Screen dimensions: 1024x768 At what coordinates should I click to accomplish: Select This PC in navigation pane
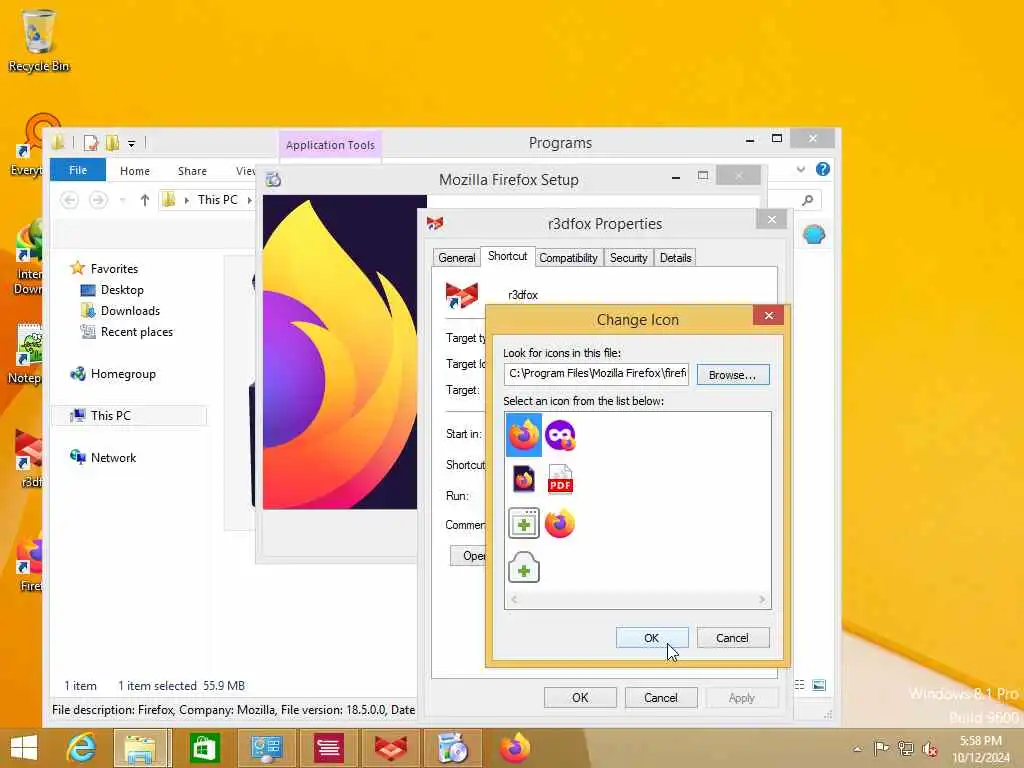[129, 415]
